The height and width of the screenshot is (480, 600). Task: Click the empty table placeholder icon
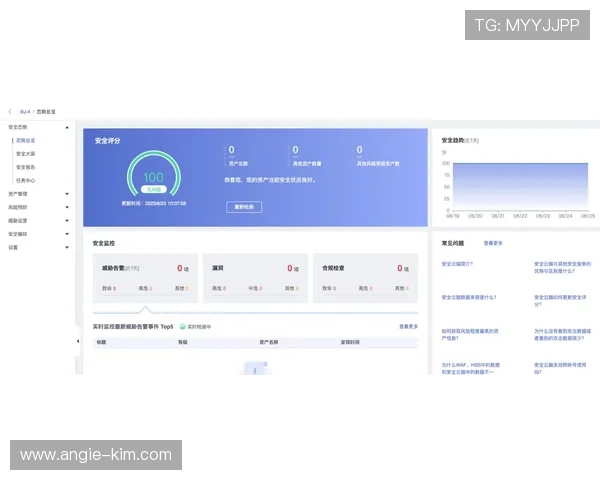pos(254,369)
